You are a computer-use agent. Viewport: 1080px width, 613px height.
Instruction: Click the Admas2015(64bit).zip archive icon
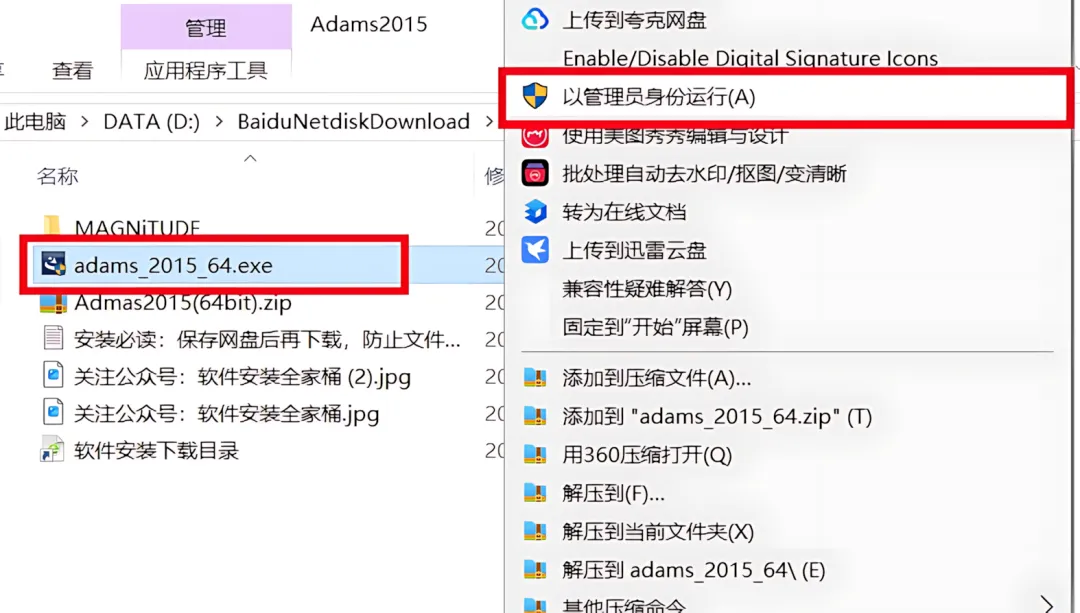pos(53,302)
